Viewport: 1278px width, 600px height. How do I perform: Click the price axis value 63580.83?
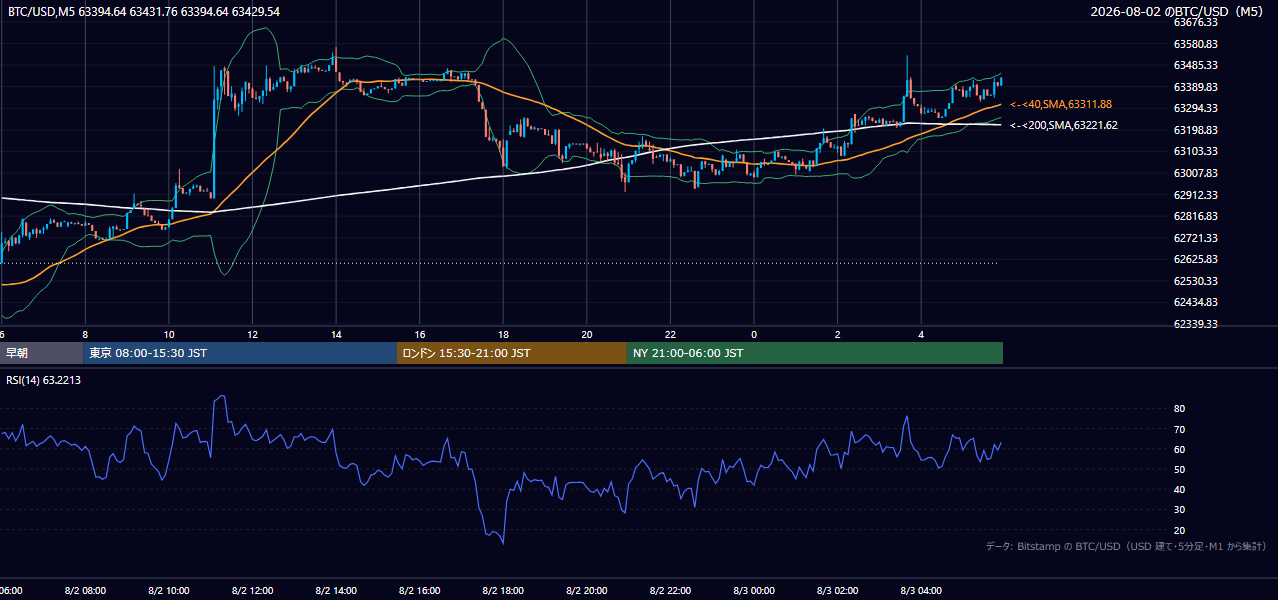(x=1195, y=44)
